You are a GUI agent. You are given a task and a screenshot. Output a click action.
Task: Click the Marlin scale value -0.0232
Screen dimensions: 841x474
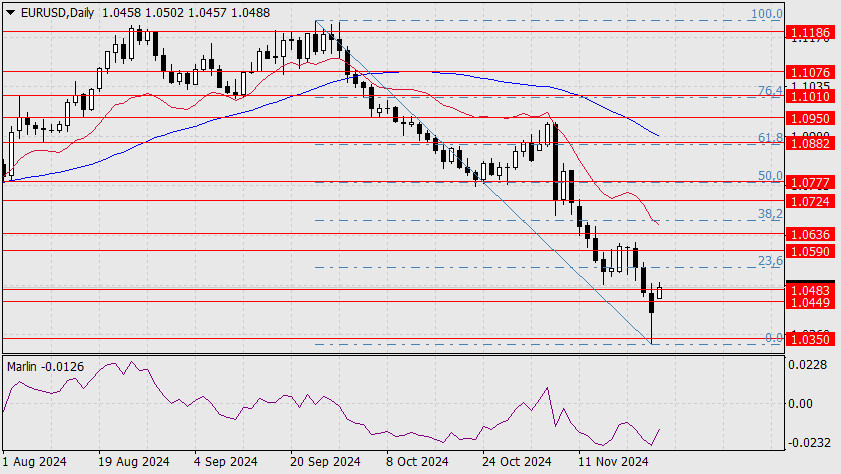(x=807, y=443)
